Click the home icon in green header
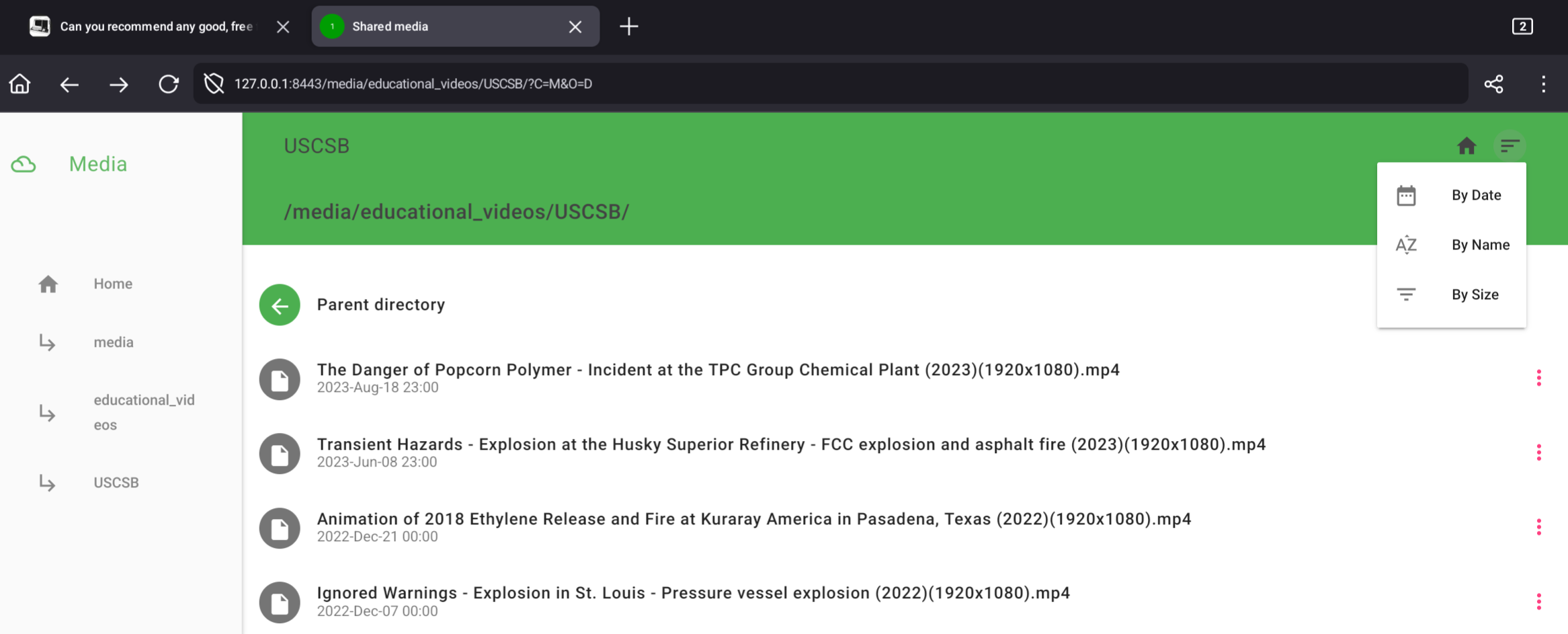This screenshot has width=1568, height=634. point(1466,146)
